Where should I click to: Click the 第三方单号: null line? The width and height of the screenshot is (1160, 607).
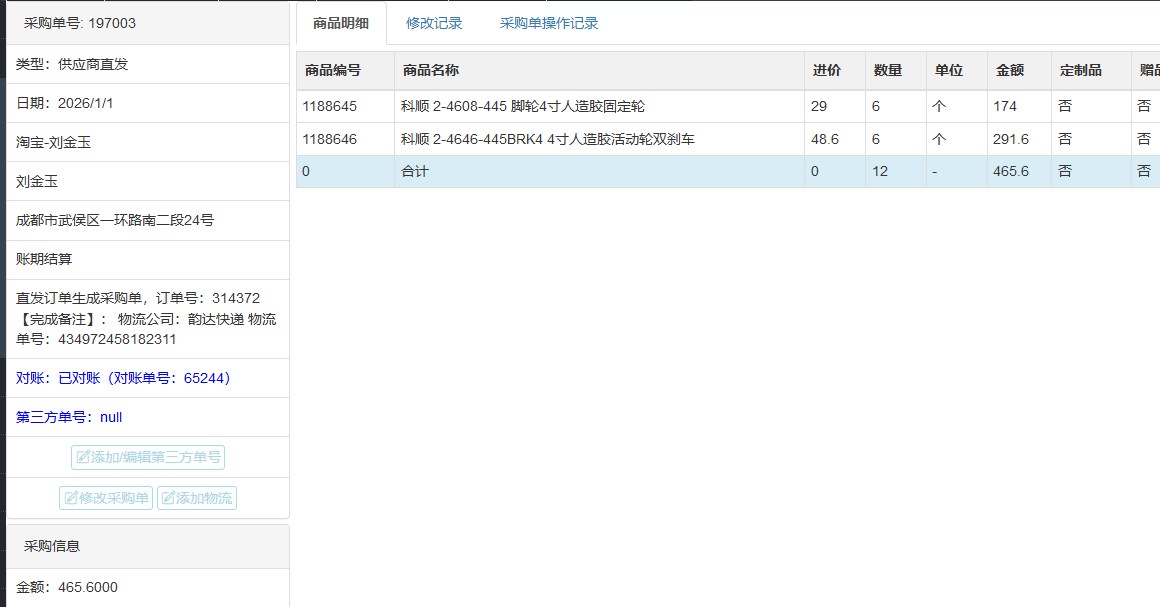tap(69, 417)
